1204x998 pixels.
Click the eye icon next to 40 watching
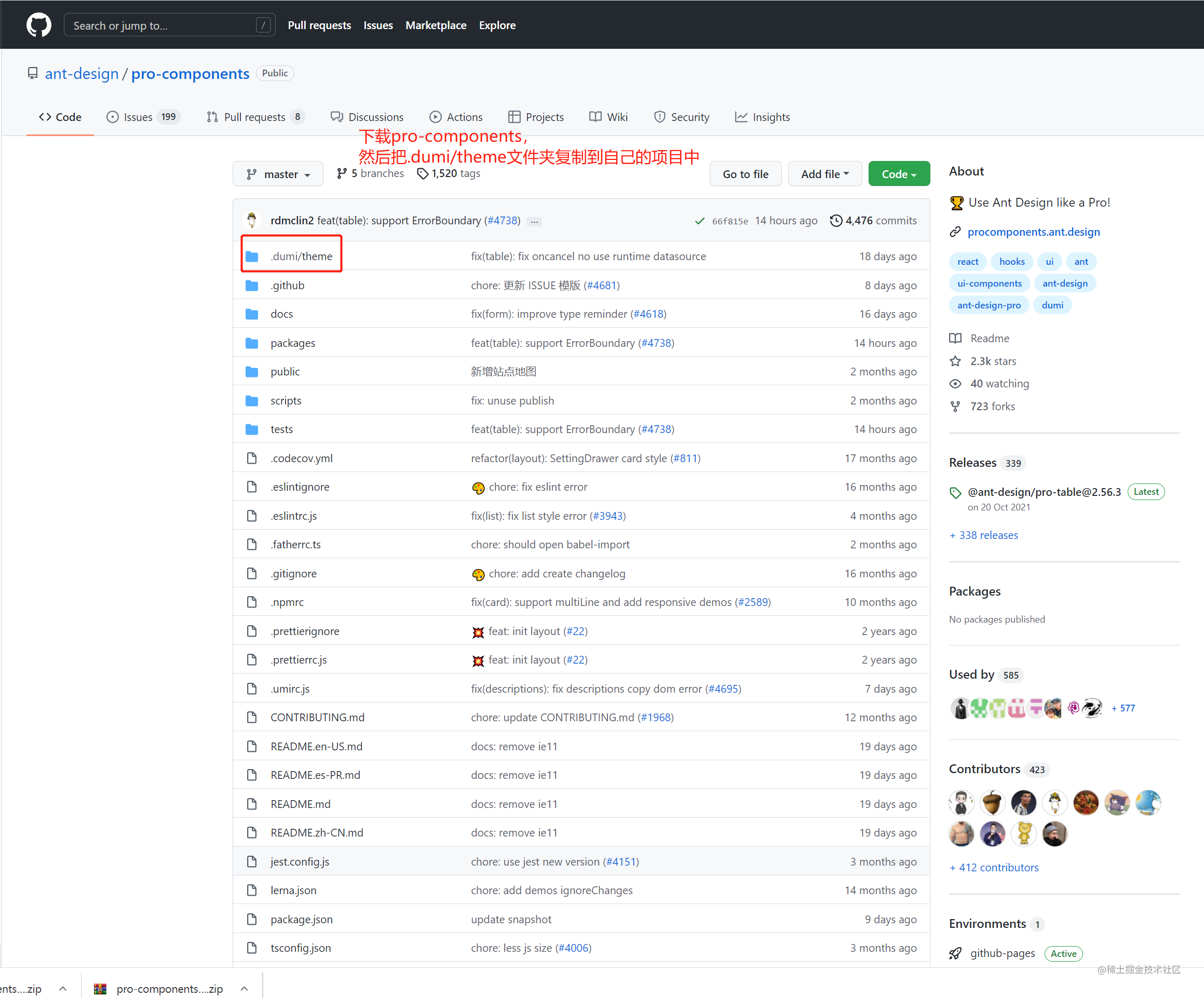(x=955, y=384)
